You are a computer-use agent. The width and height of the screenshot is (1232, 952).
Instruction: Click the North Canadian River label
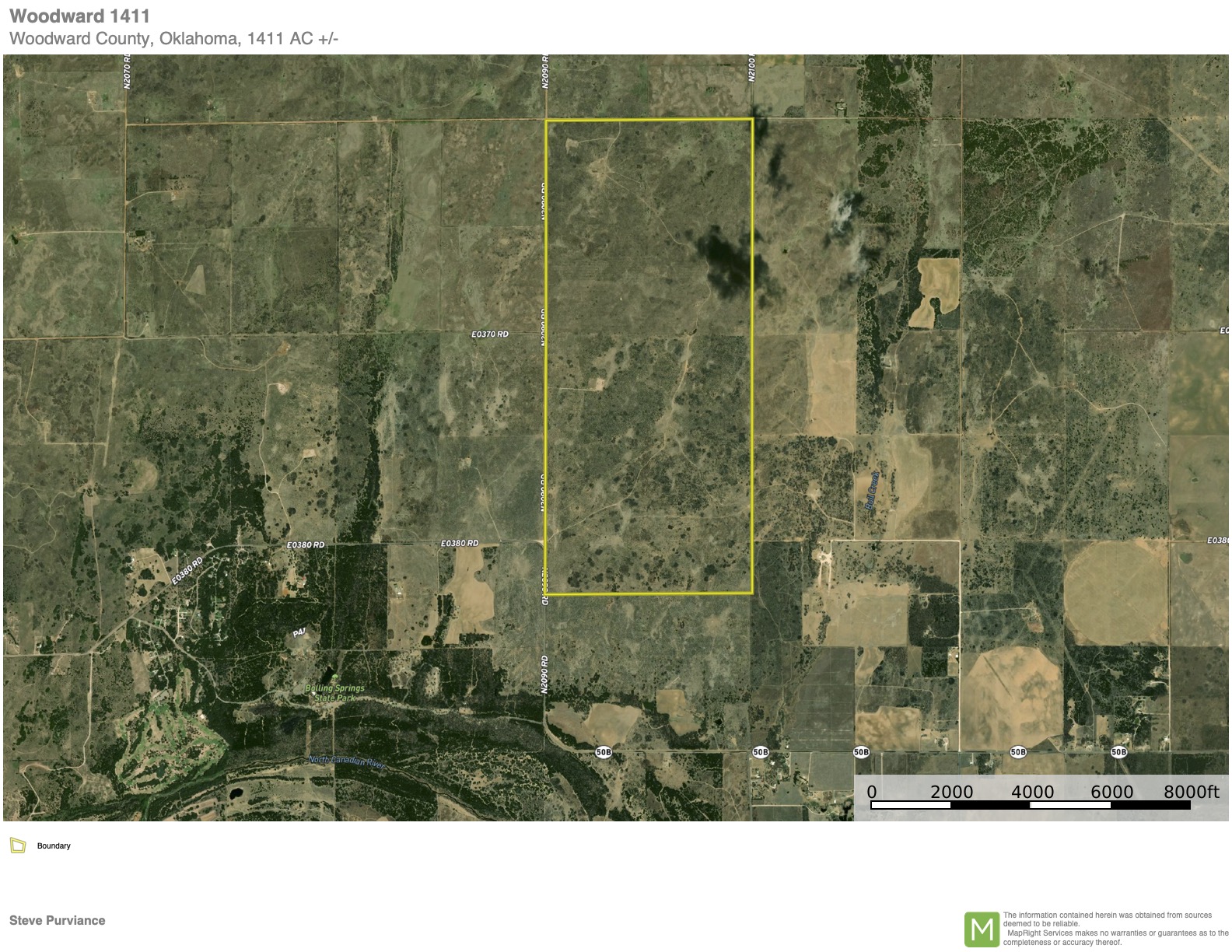click(x=347, y=761)
